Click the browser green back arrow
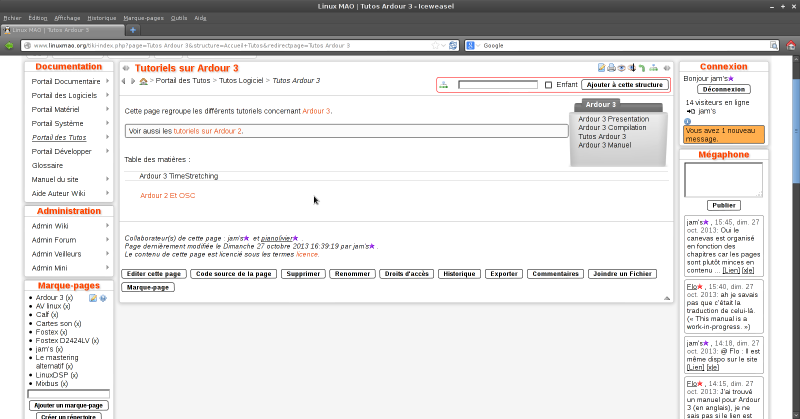The image size is (800, 419). click(9, 45)
